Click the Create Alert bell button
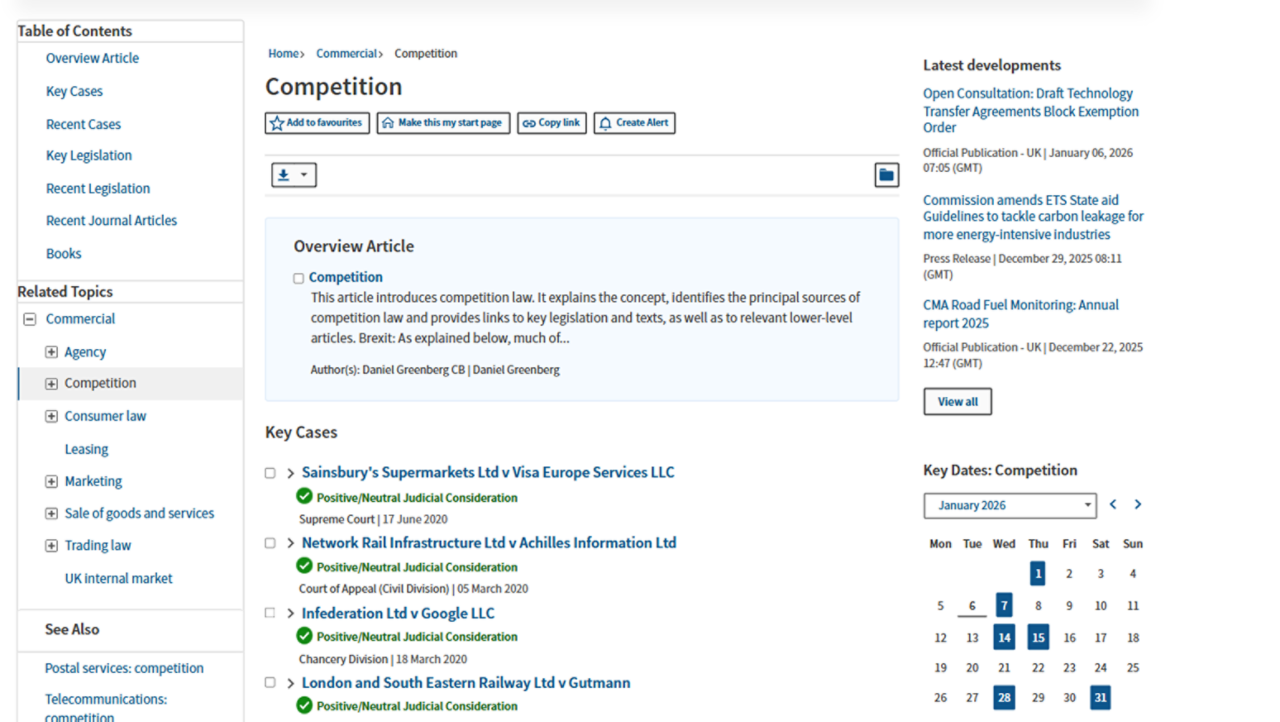1280x722 pixels. pyautogui.click(x=634, y=123)
